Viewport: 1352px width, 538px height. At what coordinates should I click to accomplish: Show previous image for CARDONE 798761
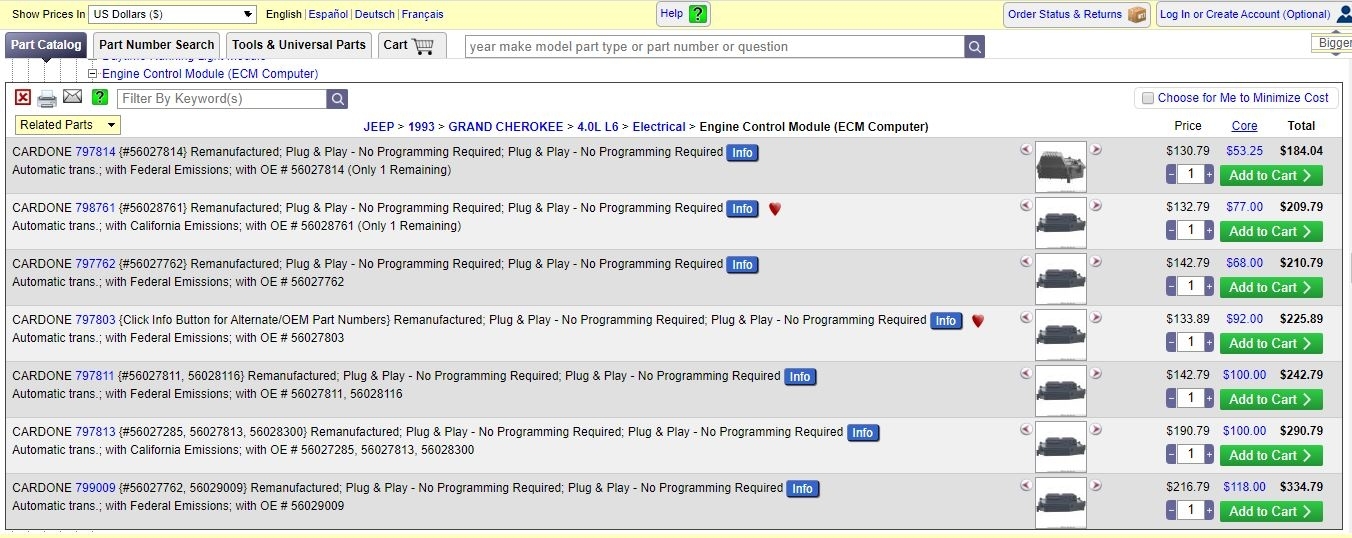point(1026,206)
